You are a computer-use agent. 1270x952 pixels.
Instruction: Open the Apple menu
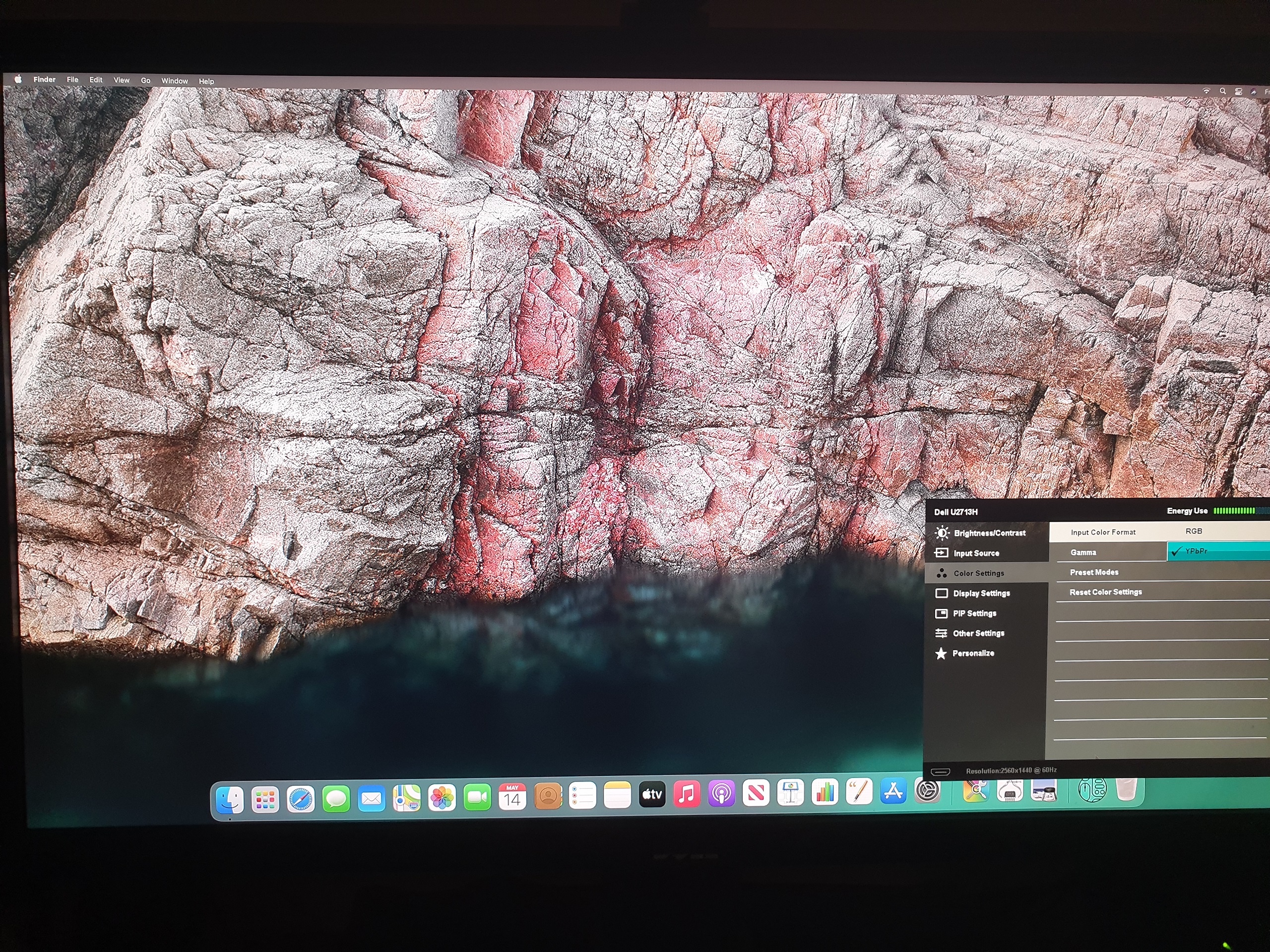[18, 79]
